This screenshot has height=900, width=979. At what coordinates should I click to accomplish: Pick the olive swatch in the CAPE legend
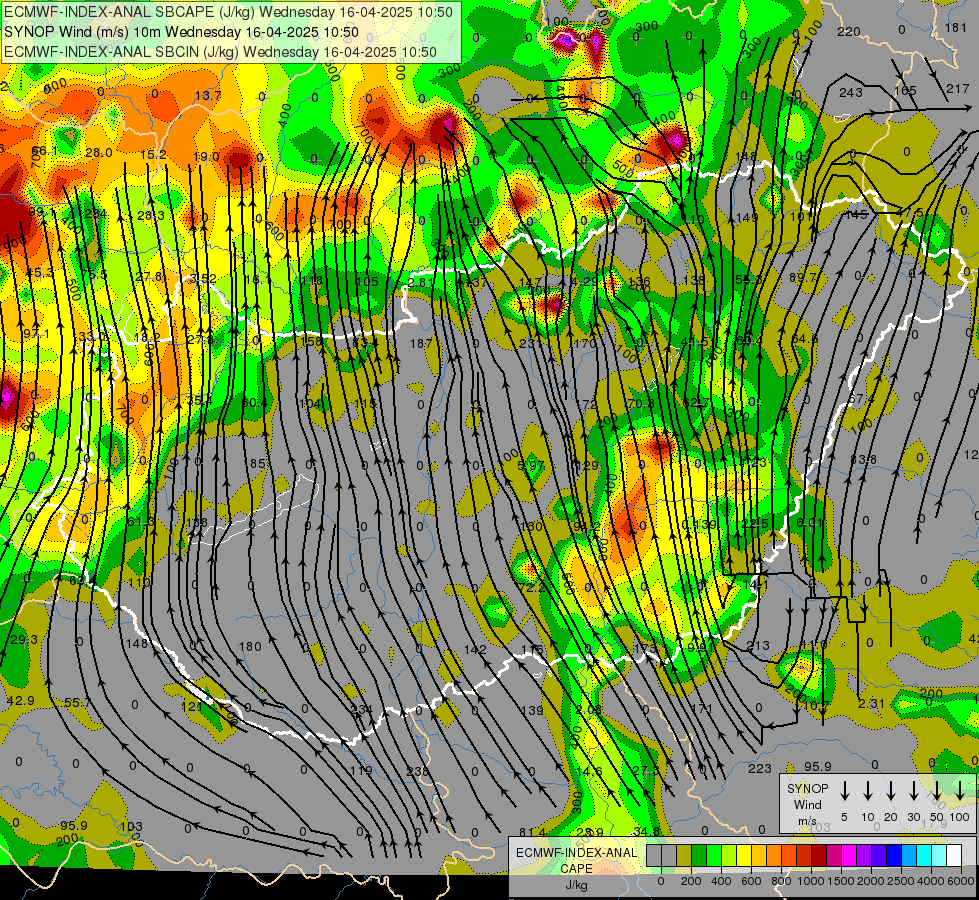684,855
